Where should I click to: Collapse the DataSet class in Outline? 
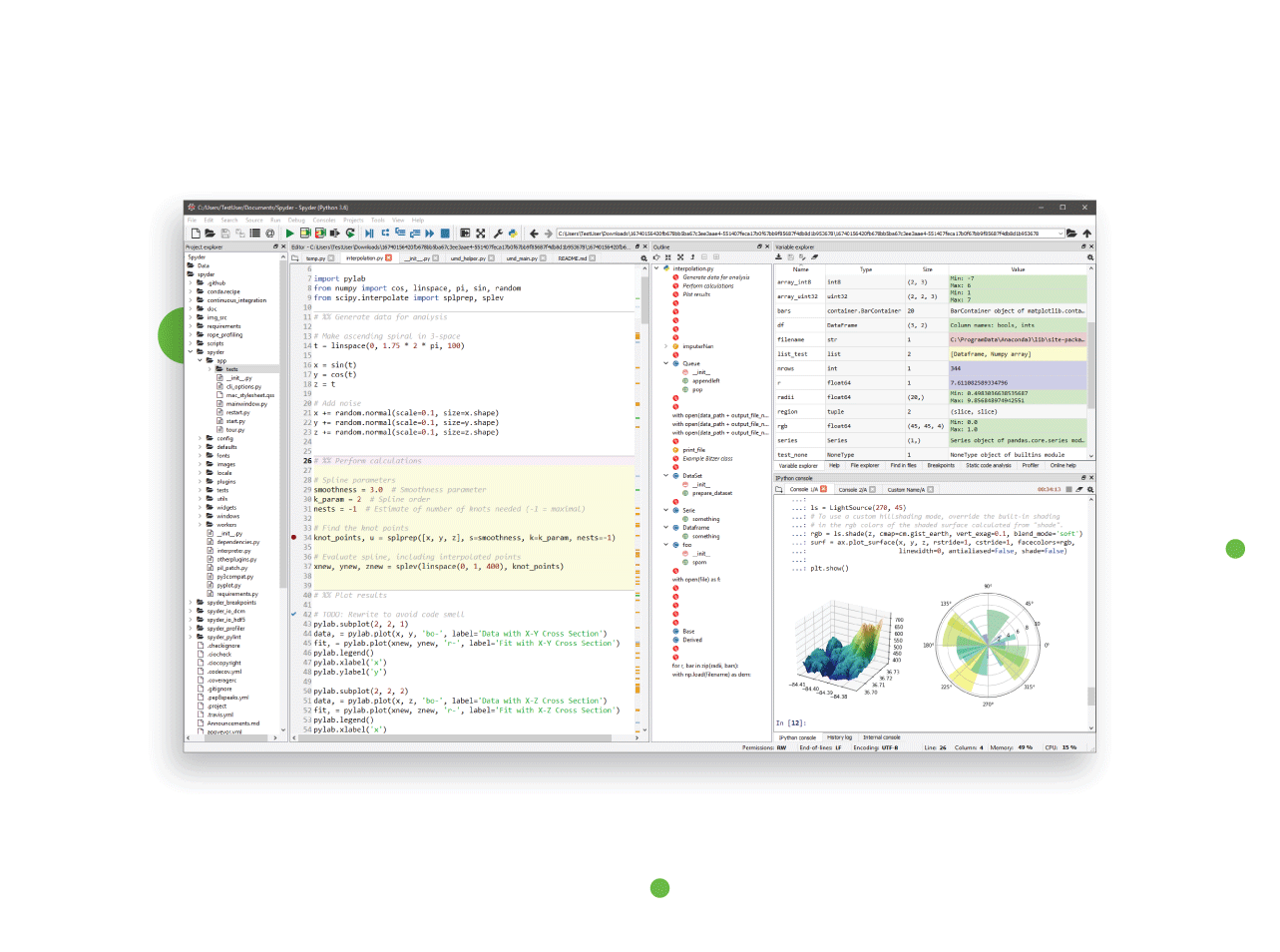[666, 475]
